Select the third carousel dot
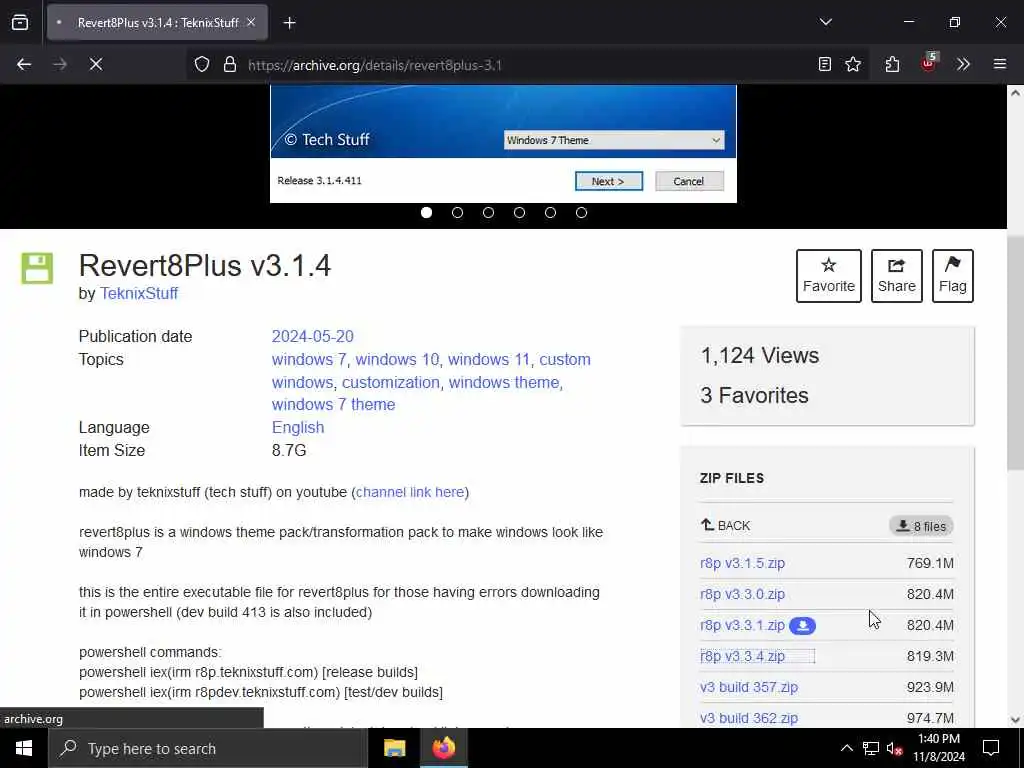 tap(488, 212)
